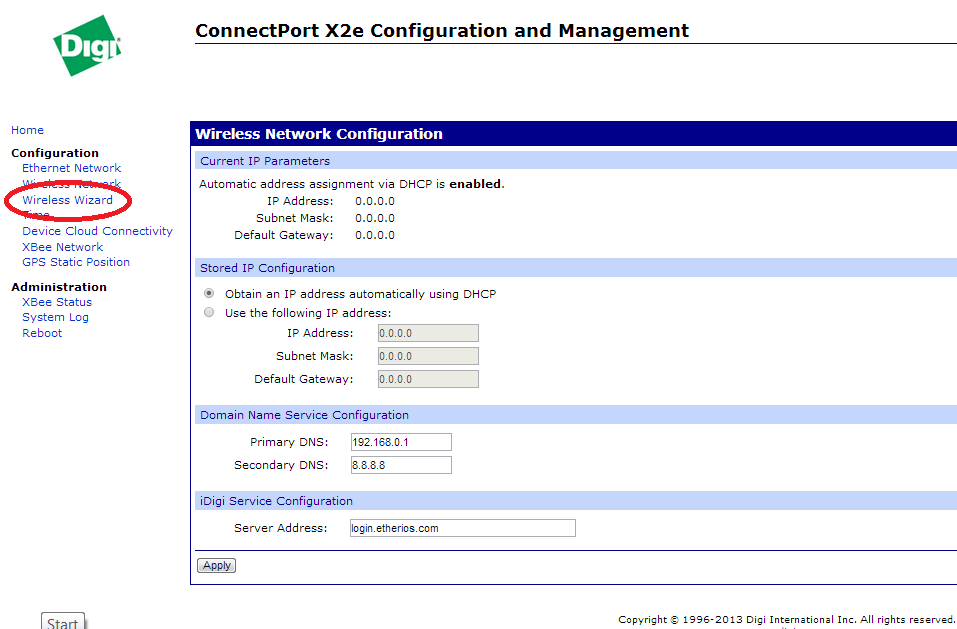Image resolution: width=957 pixels, height=629 pixels.
Task: Click the Start button
Action: pos(62,623)
